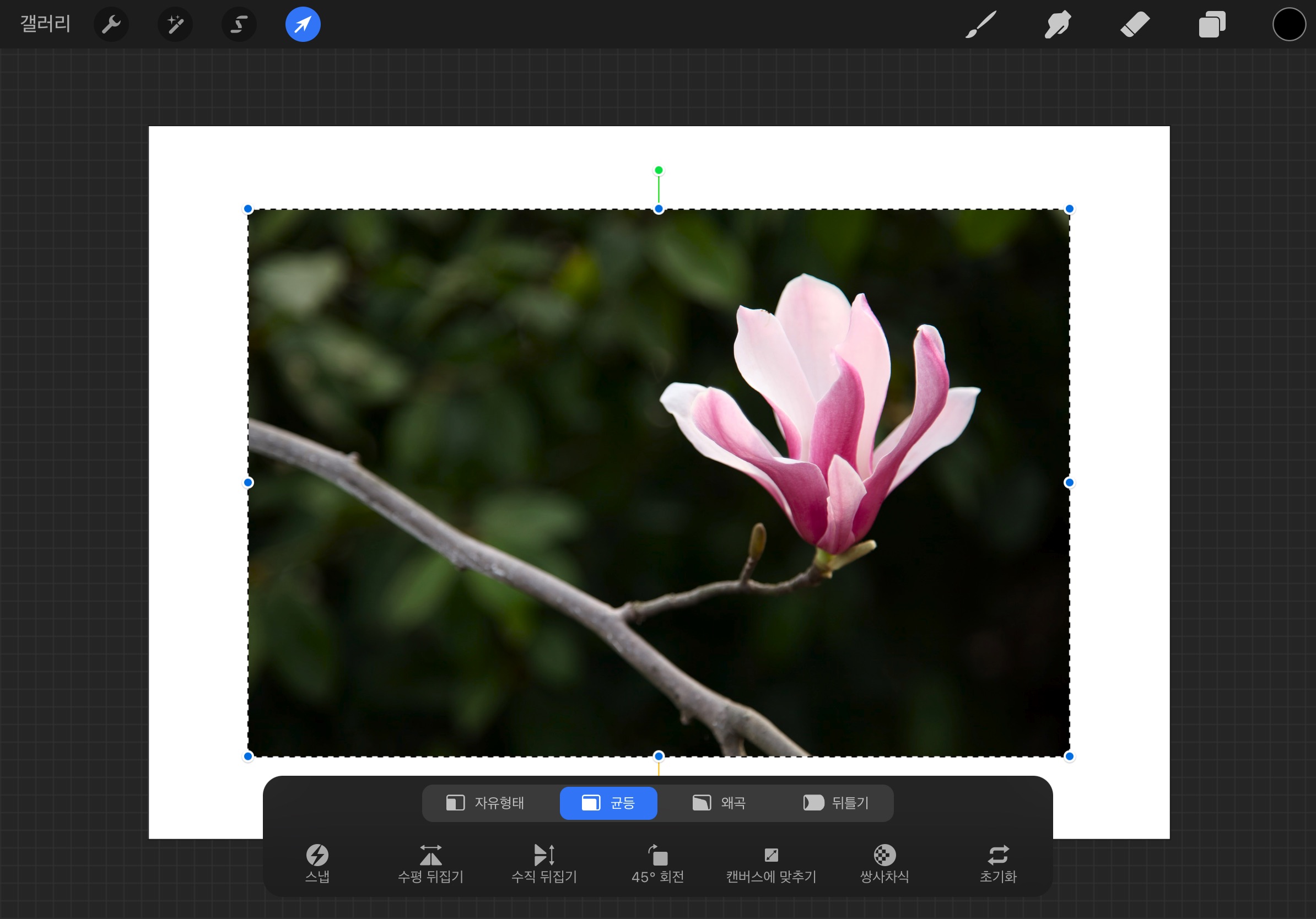Flip image with 수평 뒤집기
1316x919 pixels.
pyautogui.click(x=430, y=863)
